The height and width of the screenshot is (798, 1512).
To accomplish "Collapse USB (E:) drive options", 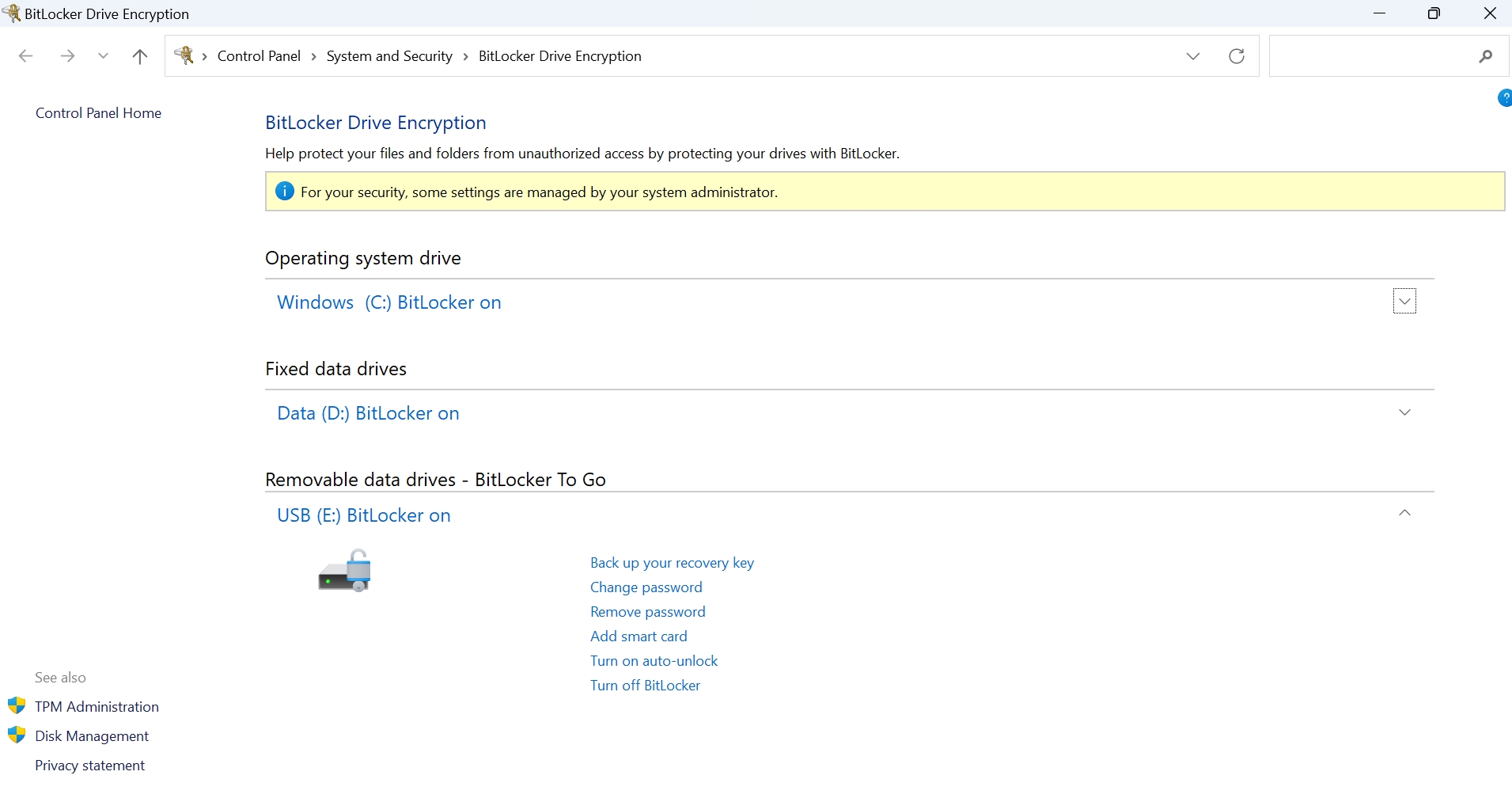I will 1404,514.
